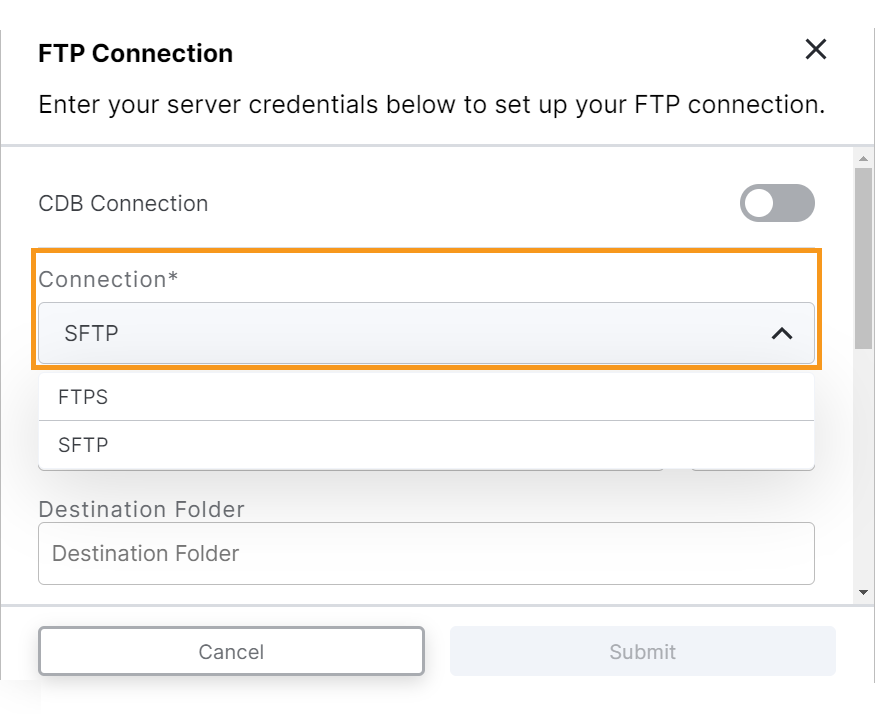
Task: Collapse the dropdown using the chevron arrow
Action: (782, 334)
